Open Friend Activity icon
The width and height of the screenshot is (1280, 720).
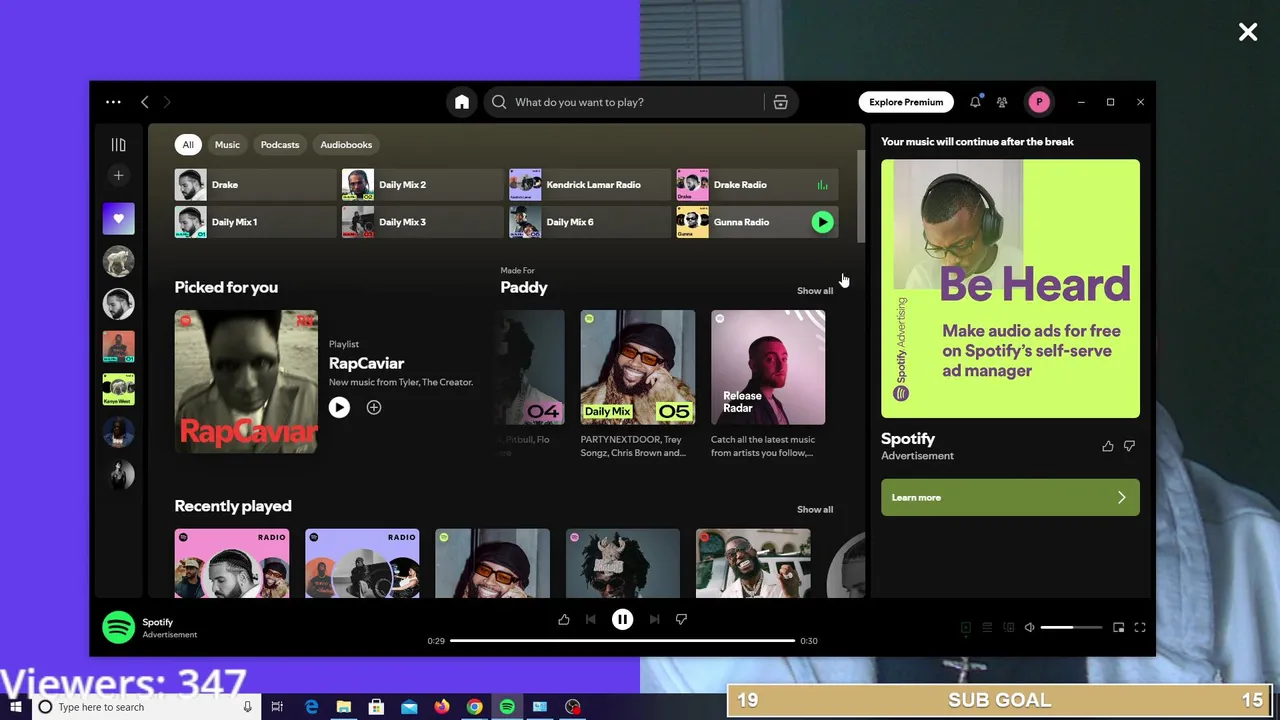(x=1002, y=102)
